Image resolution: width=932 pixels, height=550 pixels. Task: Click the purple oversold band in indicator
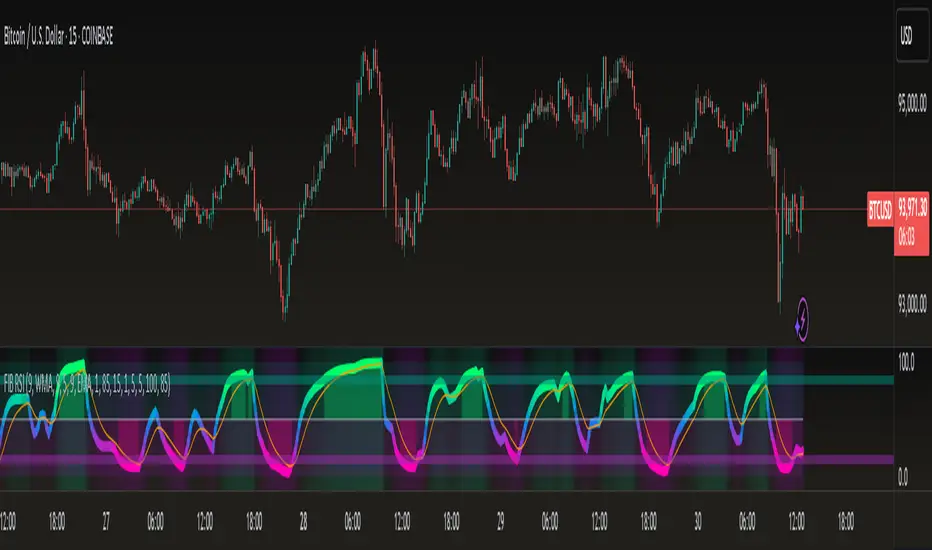[447, 459]
